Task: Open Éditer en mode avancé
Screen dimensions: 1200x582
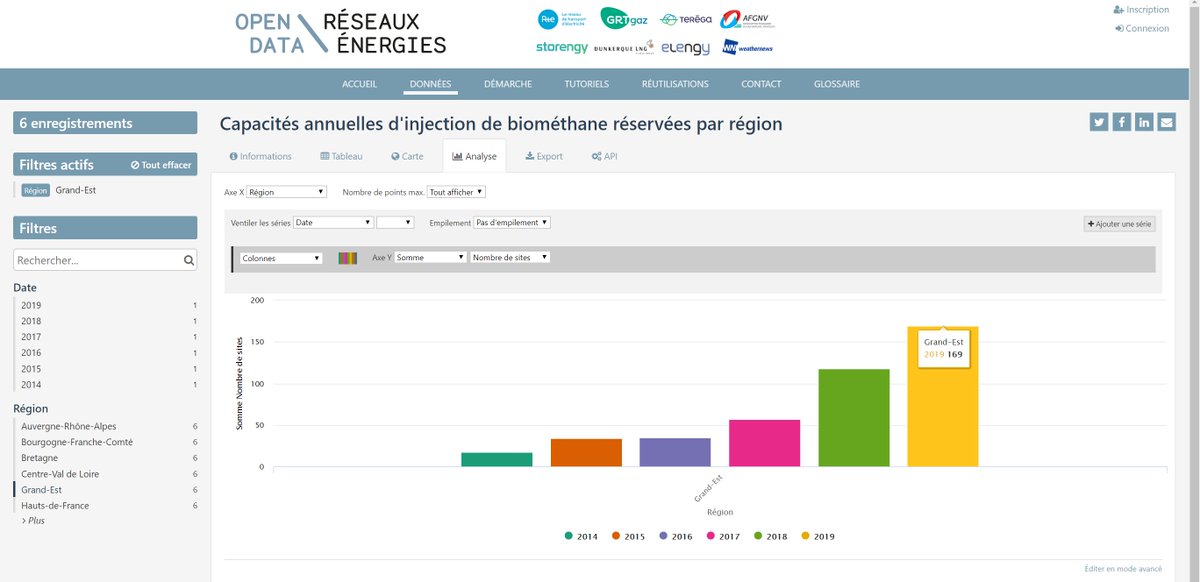Action: click(x=1123, y=568)
